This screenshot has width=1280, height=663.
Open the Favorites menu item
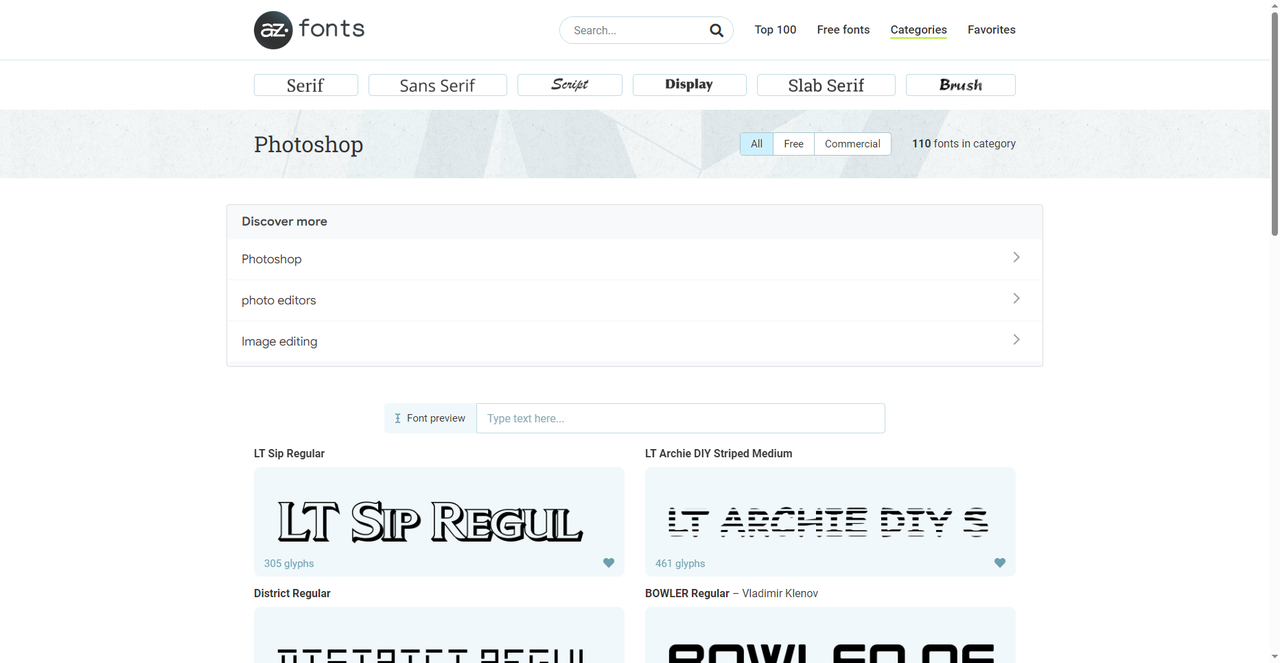pyautogui.click(x=991, y=30)
